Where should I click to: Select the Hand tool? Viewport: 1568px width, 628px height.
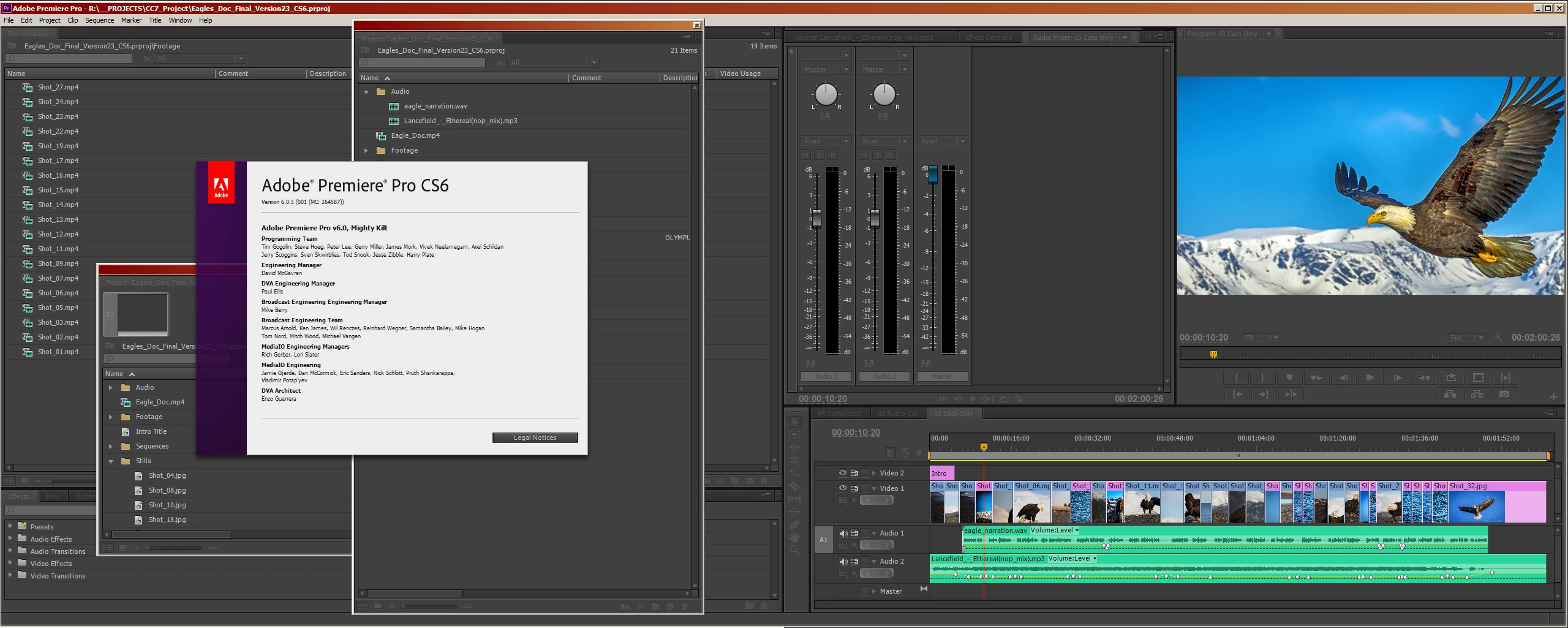tap(794, 537)
